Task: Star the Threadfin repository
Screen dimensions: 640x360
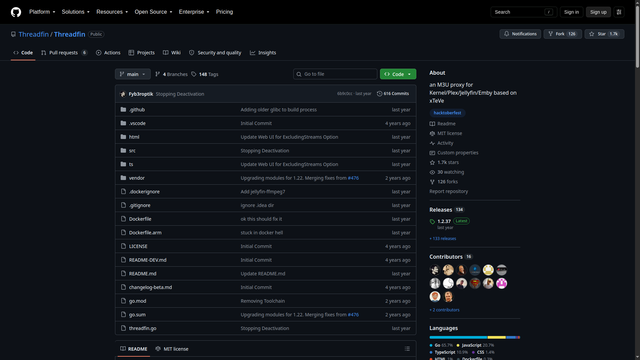Action: pos(604,34)
